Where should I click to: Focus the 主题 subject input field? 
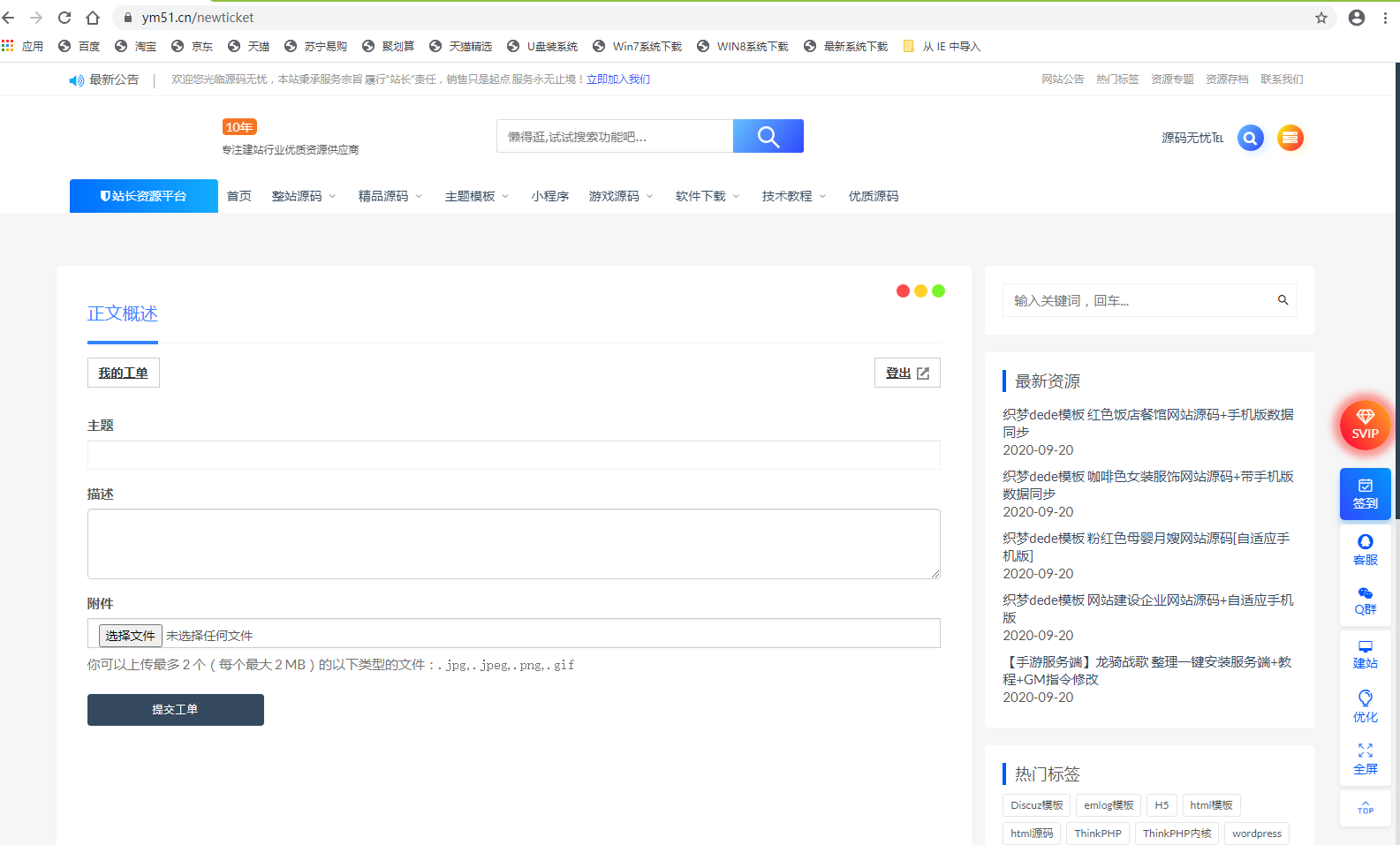point(514,455)
